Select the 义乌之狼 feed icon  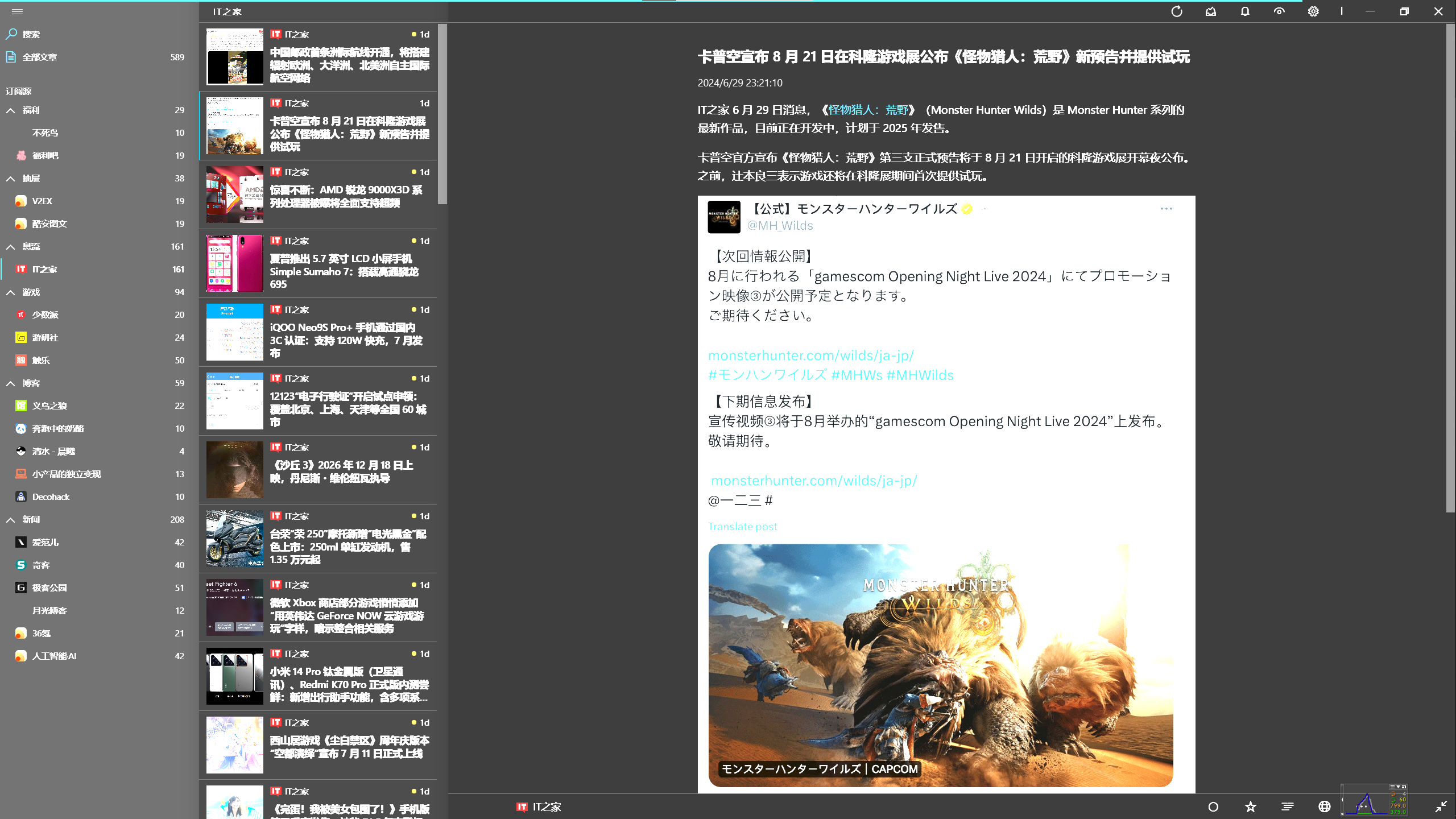[x=21, y=406]
